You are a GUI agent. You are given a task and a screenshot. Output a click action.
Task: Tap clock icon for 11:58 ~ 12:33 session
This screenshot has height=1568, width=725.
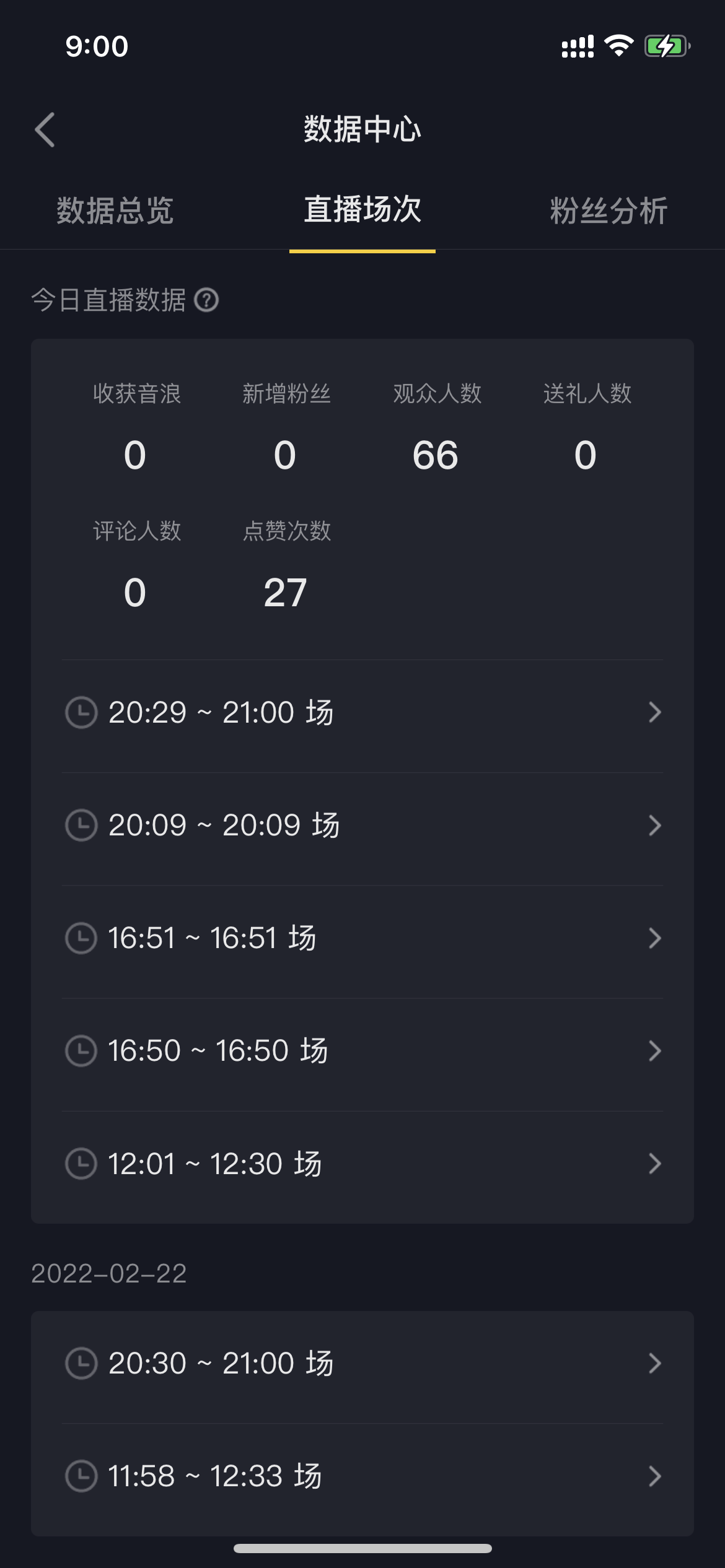(81, 1476)
